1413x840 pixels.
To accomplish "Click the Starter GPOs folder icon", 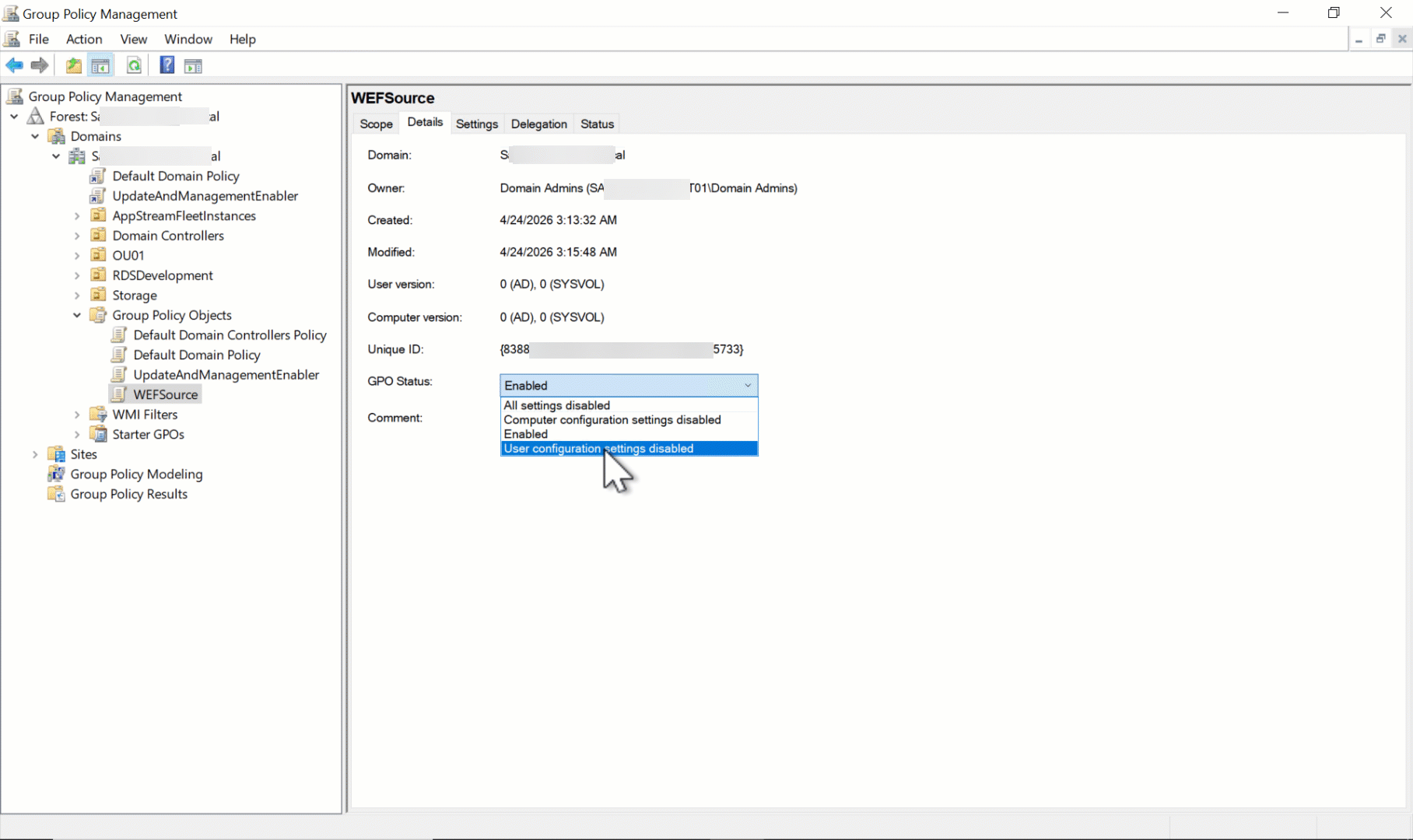I will [x=98, y=434].
